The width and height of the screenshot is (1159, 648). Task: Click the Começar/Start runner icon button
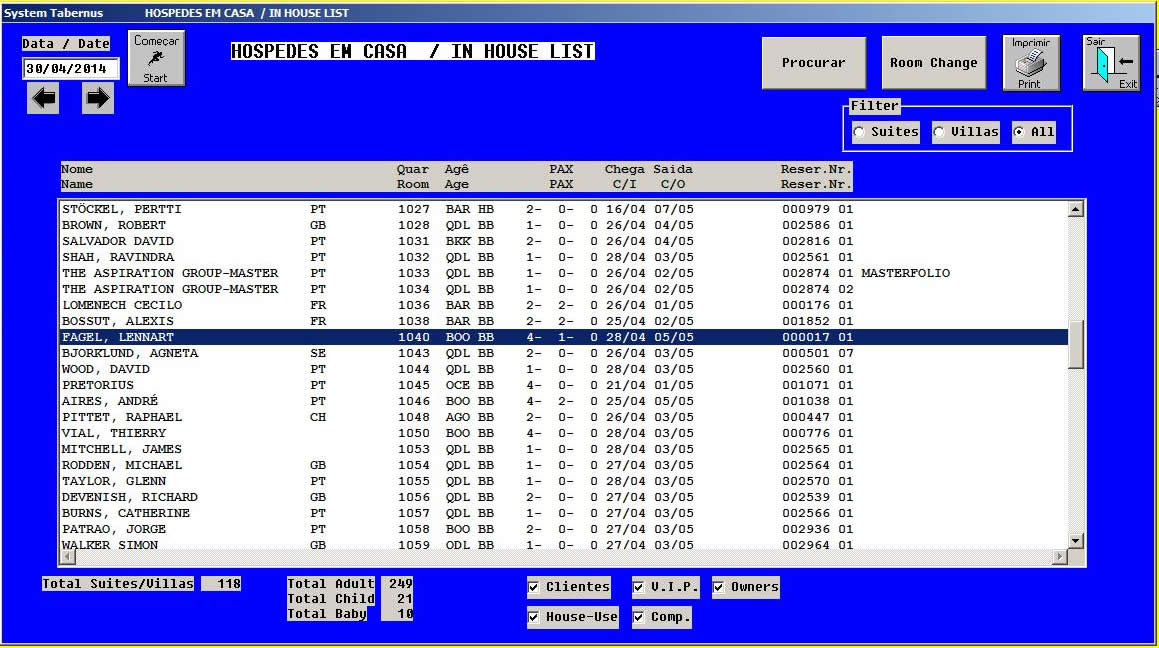coord(156,59)
